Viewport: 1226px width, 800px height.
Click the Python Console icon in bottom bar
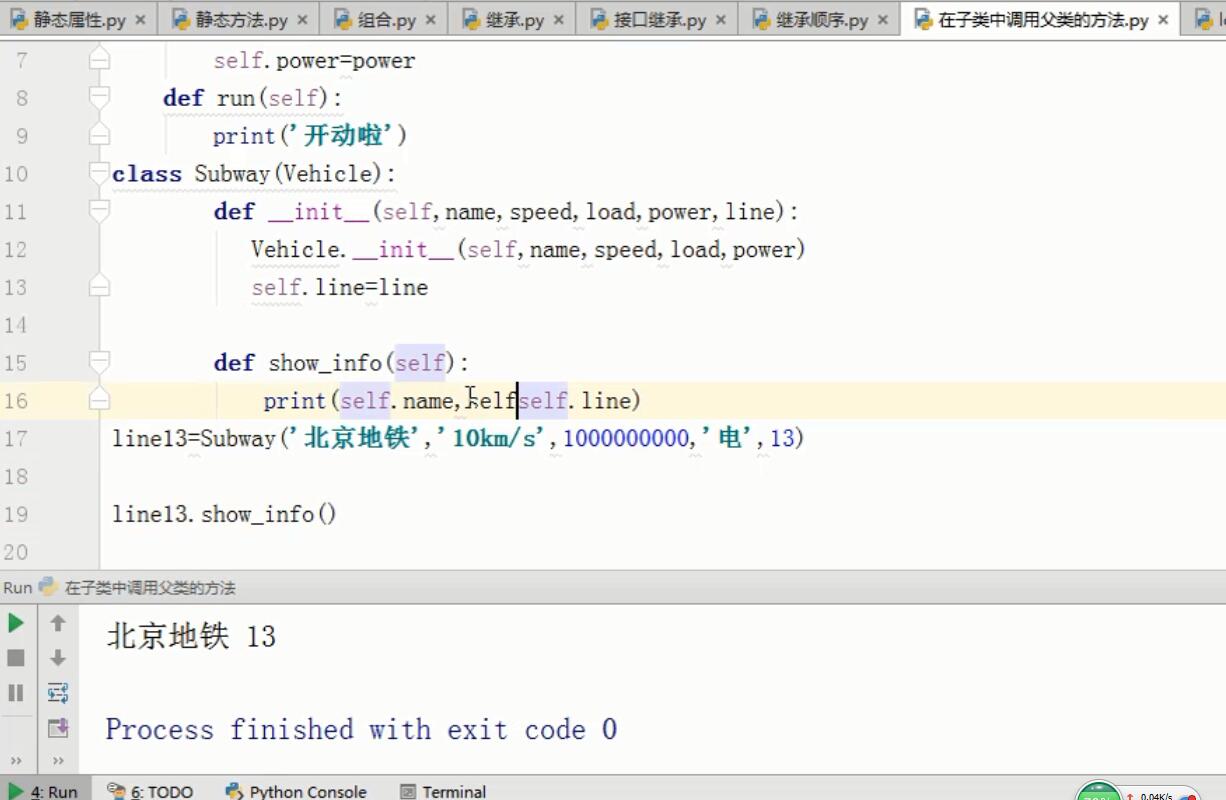click(x=234, y=791)
